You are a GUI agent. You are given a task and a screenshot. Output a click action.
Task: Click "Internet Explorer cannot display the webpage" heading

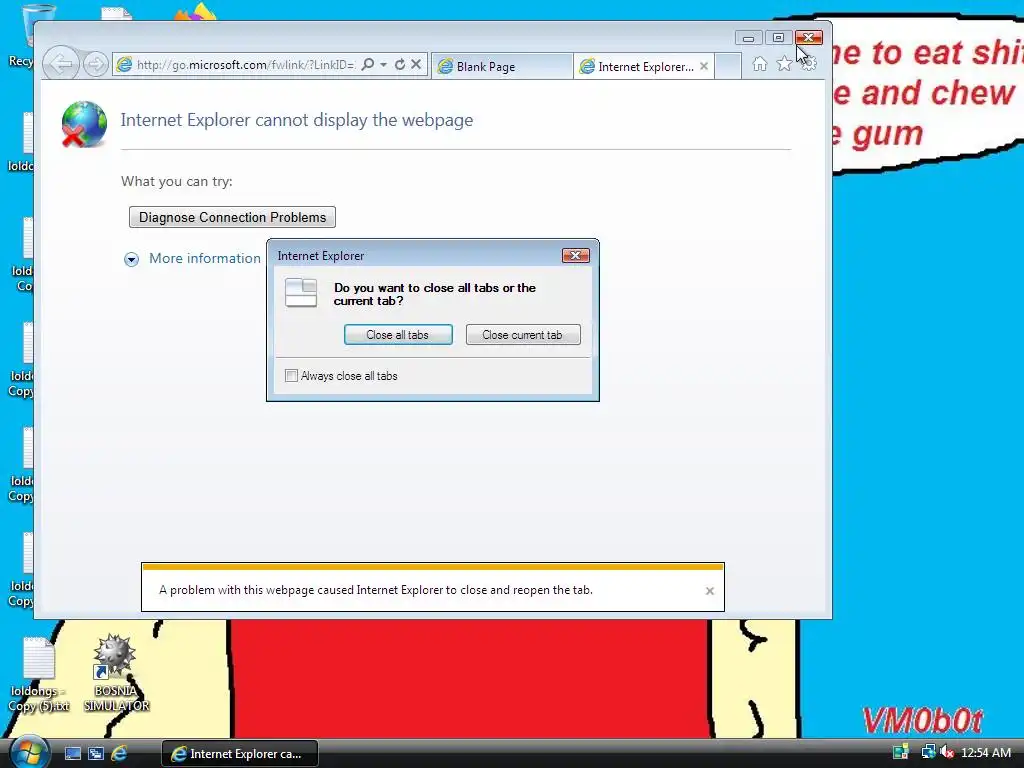296,120
